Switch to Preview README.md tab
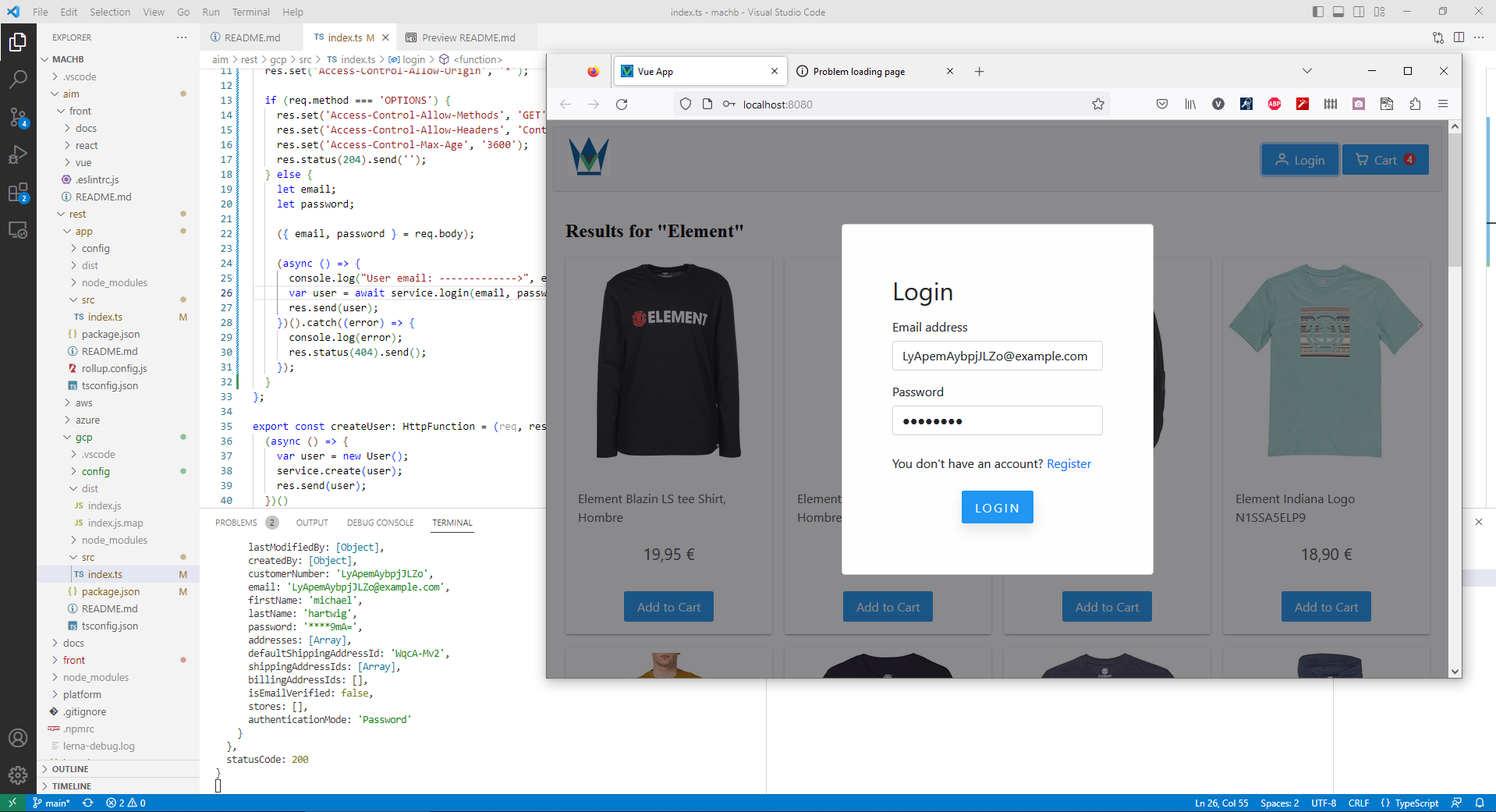 [x=468, y=37]
